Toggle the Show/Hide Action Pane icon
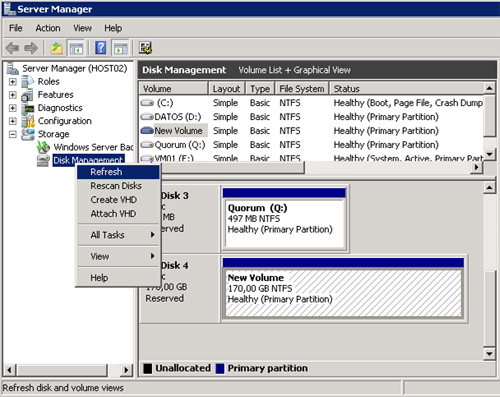Screen dimensions: 500x397 pos(121,48)
